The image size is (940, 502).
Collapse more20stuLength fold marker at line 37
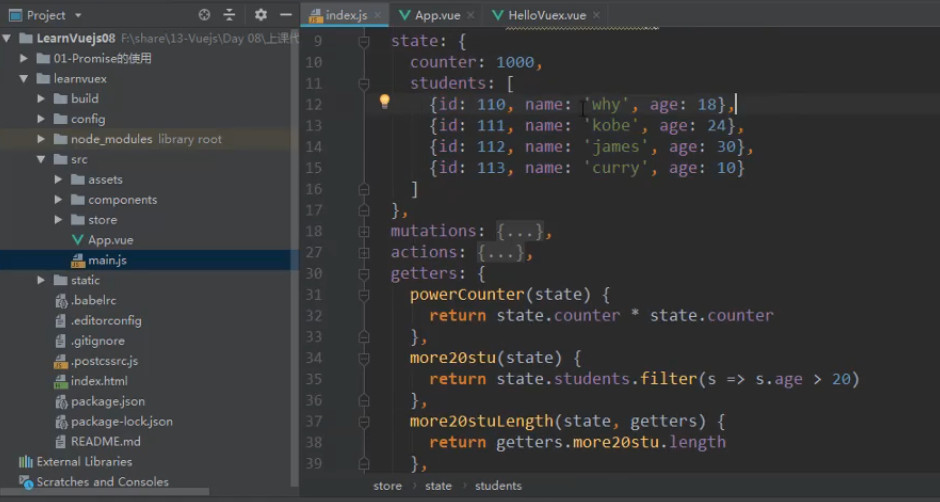coord(364,421)
